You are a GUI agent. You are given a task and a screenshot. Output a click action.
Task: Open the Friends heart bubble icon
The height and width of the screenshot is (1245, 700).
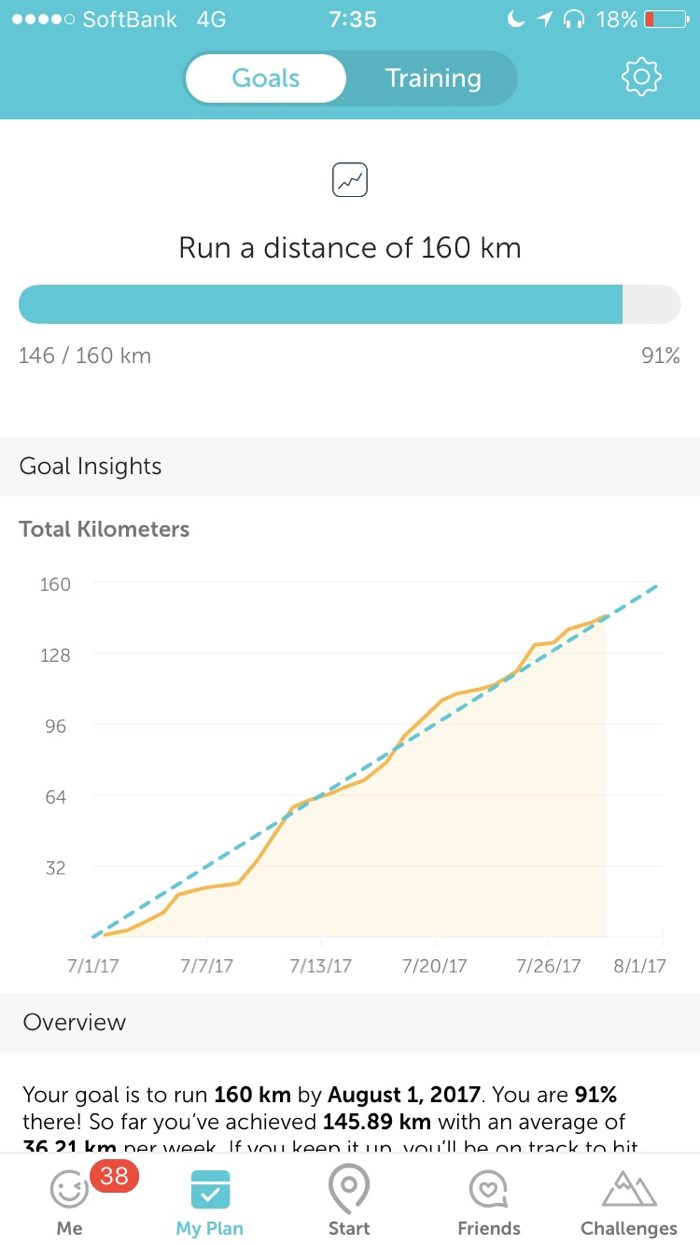(x=489, y=1189)
